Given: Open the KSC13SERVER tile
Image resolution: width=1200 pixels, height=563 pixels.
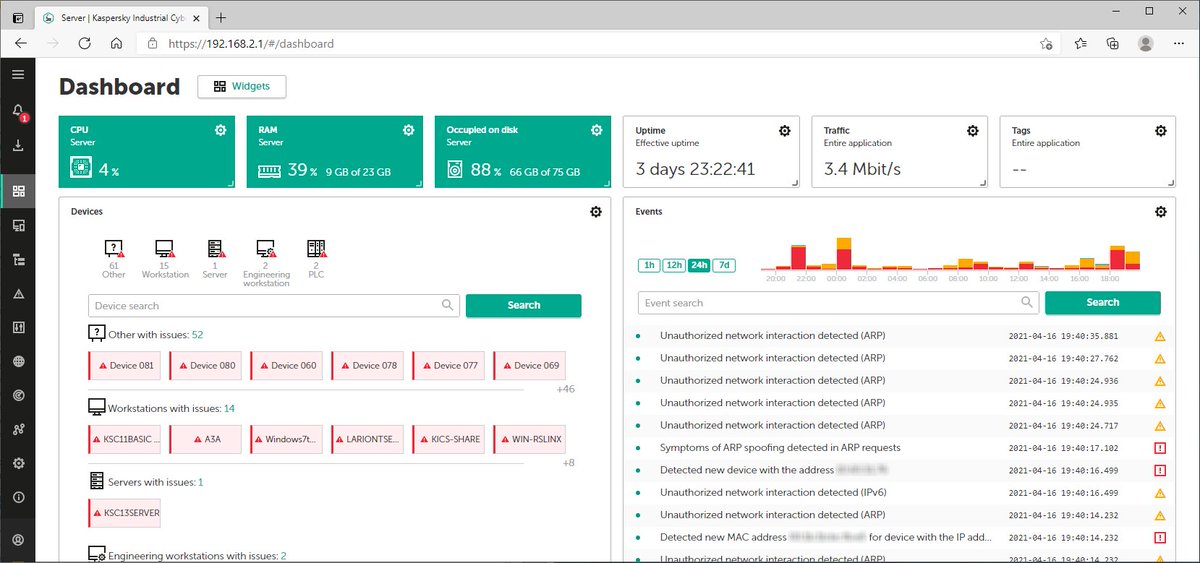Looking at the screenshot, I should [x=124, y=513].
